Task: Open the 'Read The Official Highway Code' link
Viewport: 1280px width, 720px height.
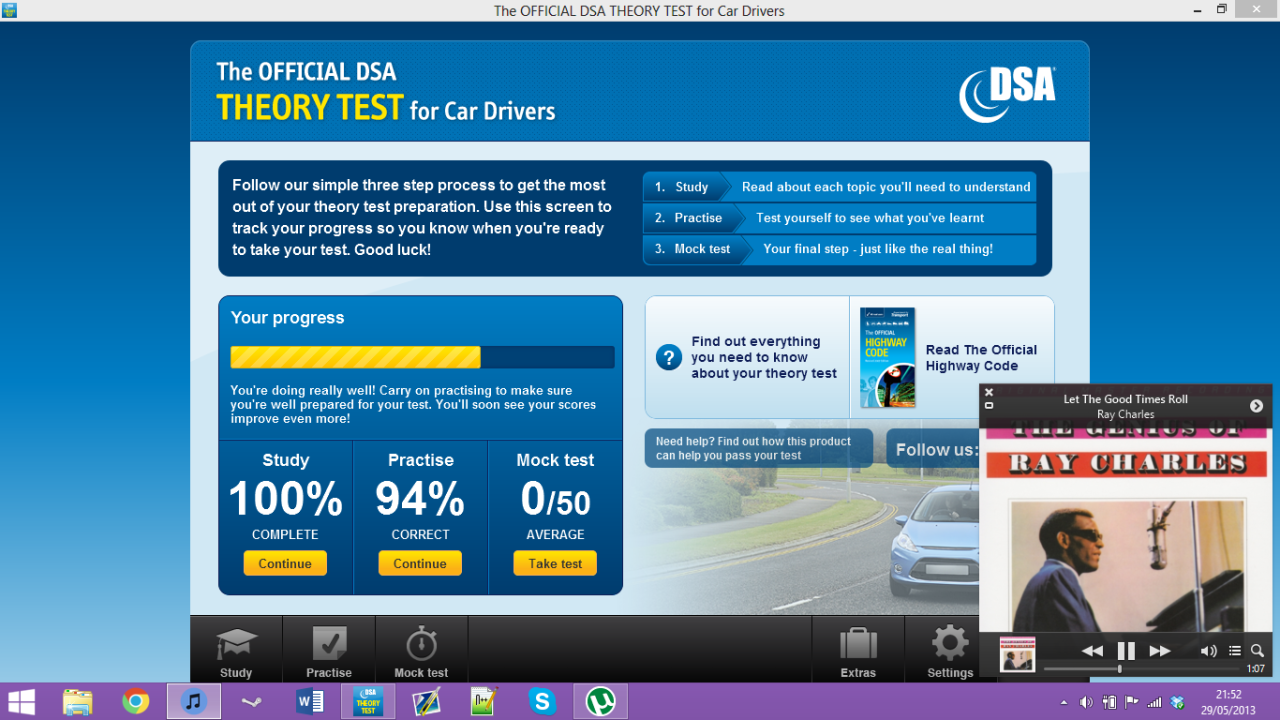Action: (981, 357)
